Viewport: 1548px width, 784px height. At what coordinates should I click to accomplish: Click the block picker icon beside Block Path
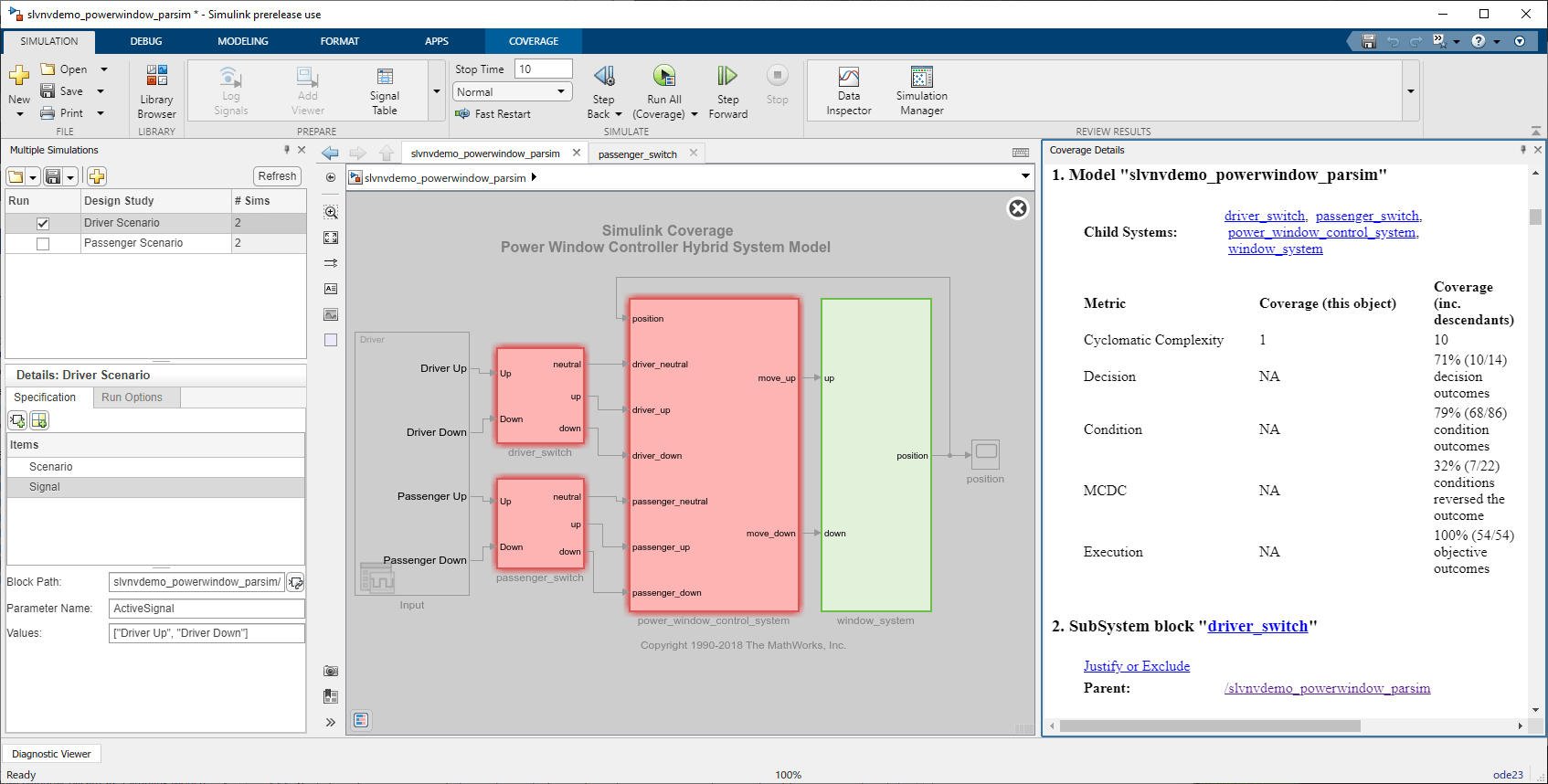click(x=296, y=582)
